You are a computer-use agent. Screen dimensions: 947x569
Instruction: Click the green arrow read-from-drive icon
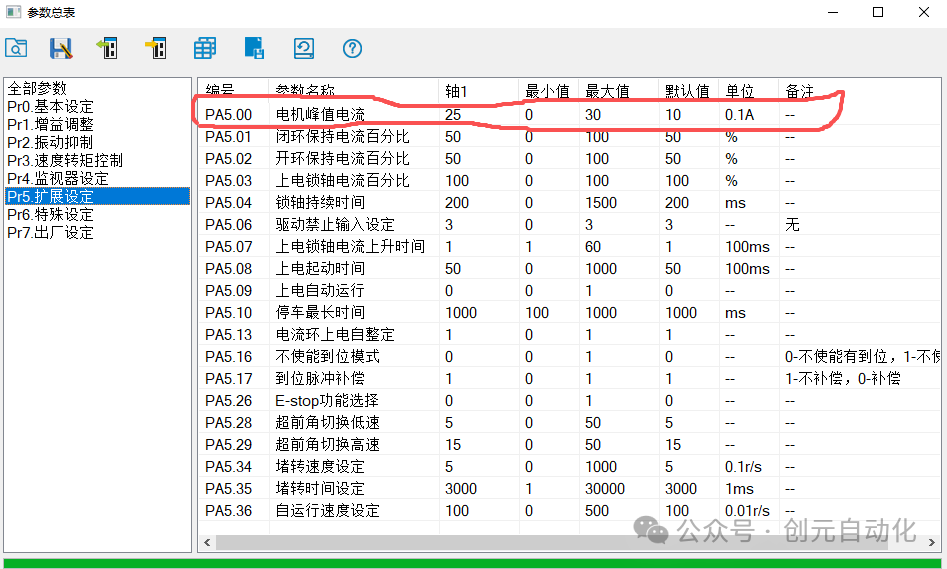point(107,48)
